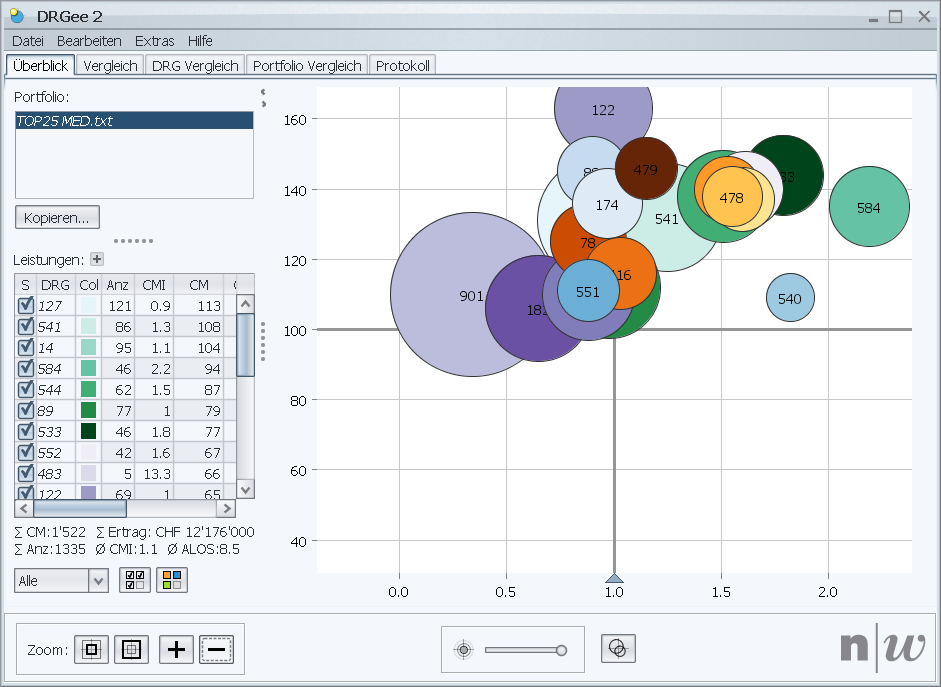Select the TOP25 MED.txt portfolio entry

(134, 121)
